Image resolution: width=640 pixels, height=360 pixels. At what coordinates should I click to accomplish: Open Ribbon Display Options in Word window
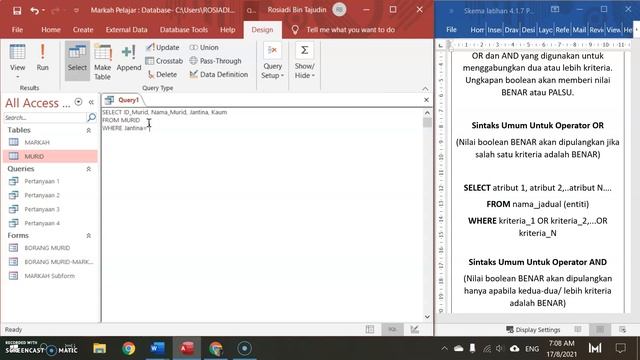pyautogui.click(x=555, y=9)
